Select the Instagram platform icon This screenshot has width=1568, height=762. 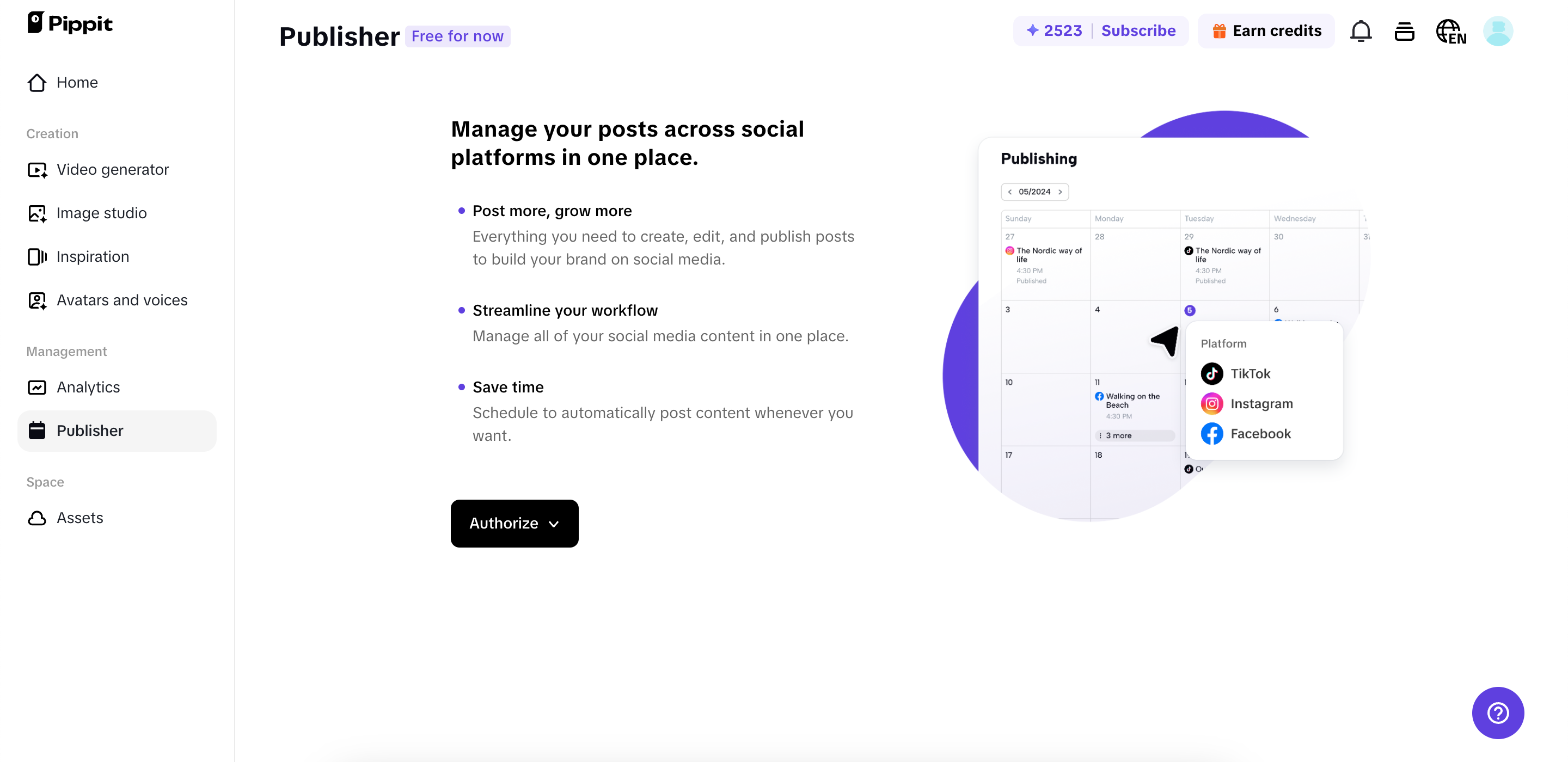[x=1212, y=403]
